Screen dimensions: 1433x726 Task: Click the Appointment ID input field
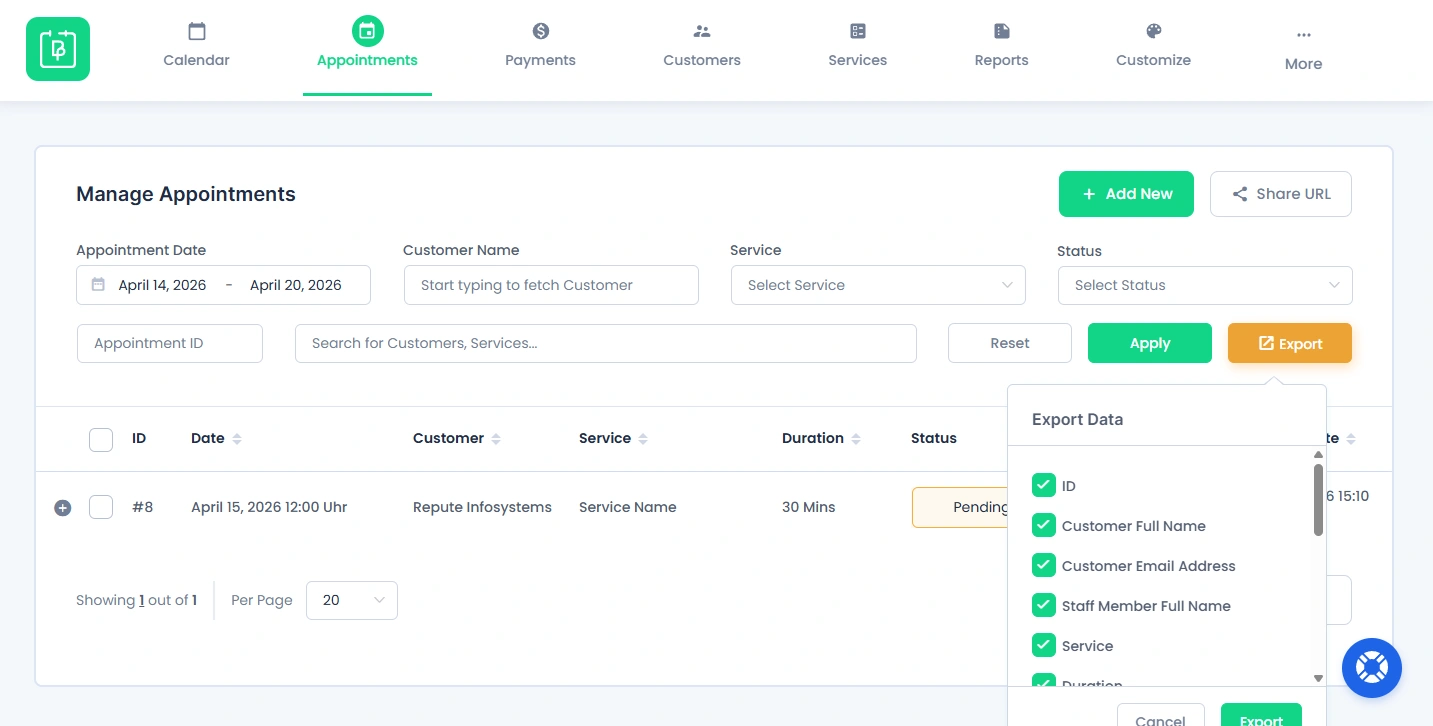click(x=170, y=343)
